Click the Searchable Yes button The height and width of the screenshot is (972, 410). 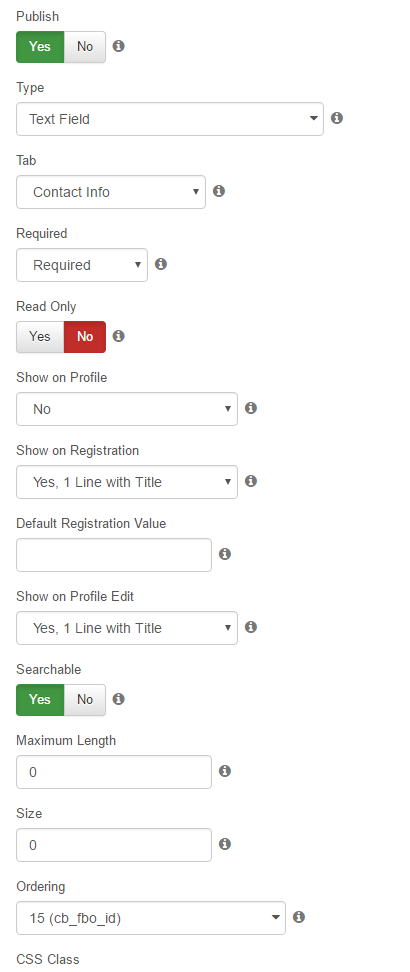[40, 700]
